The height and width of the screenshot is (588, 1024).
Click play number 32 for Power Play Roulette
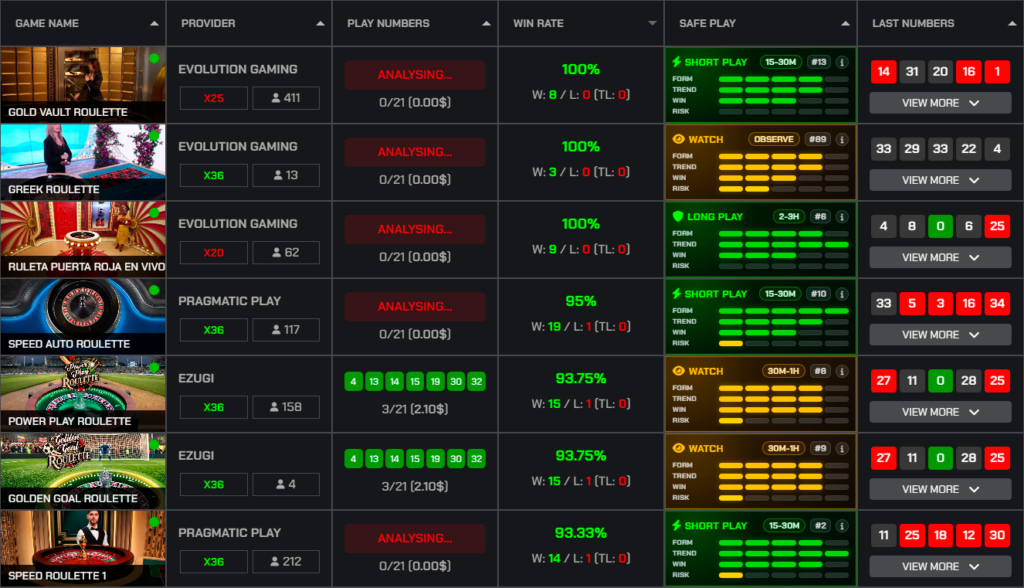(x=477, y=382)
